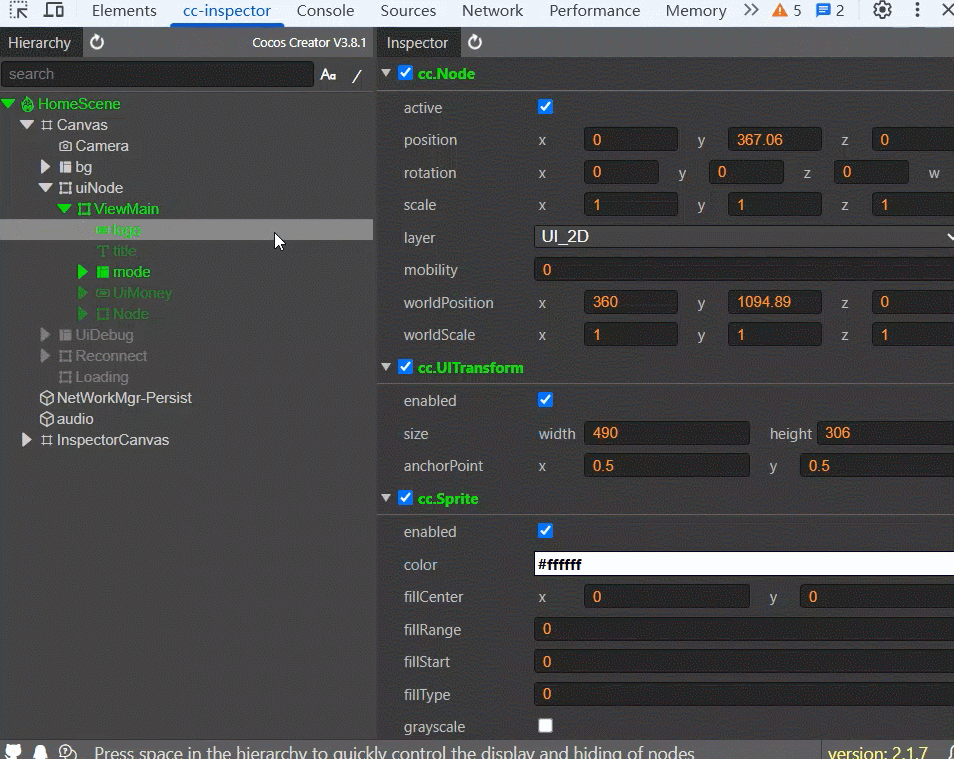Screen dimensions: 954x759
Task: Click the mode node sprite icon
Action: [x=103, y=272]
